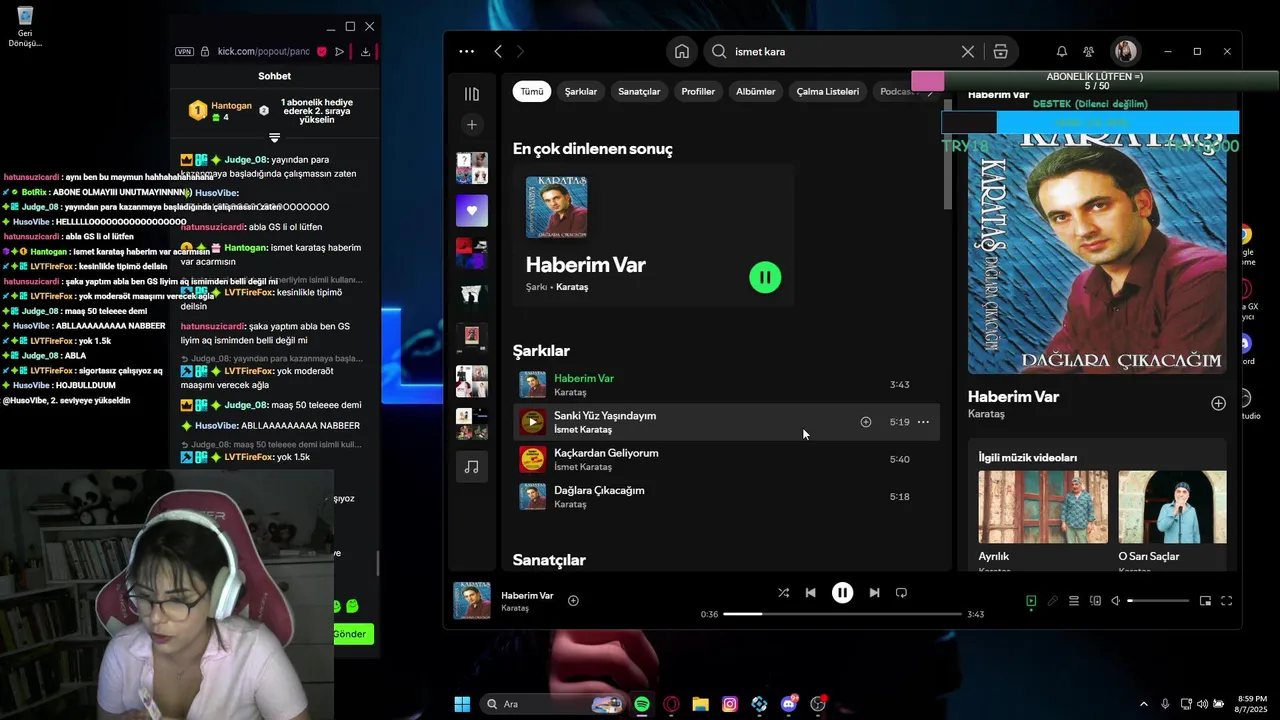Open the Haberim Var top-result album cover
The height and width of the screenshot is (720, 1280).
(556, 208)
